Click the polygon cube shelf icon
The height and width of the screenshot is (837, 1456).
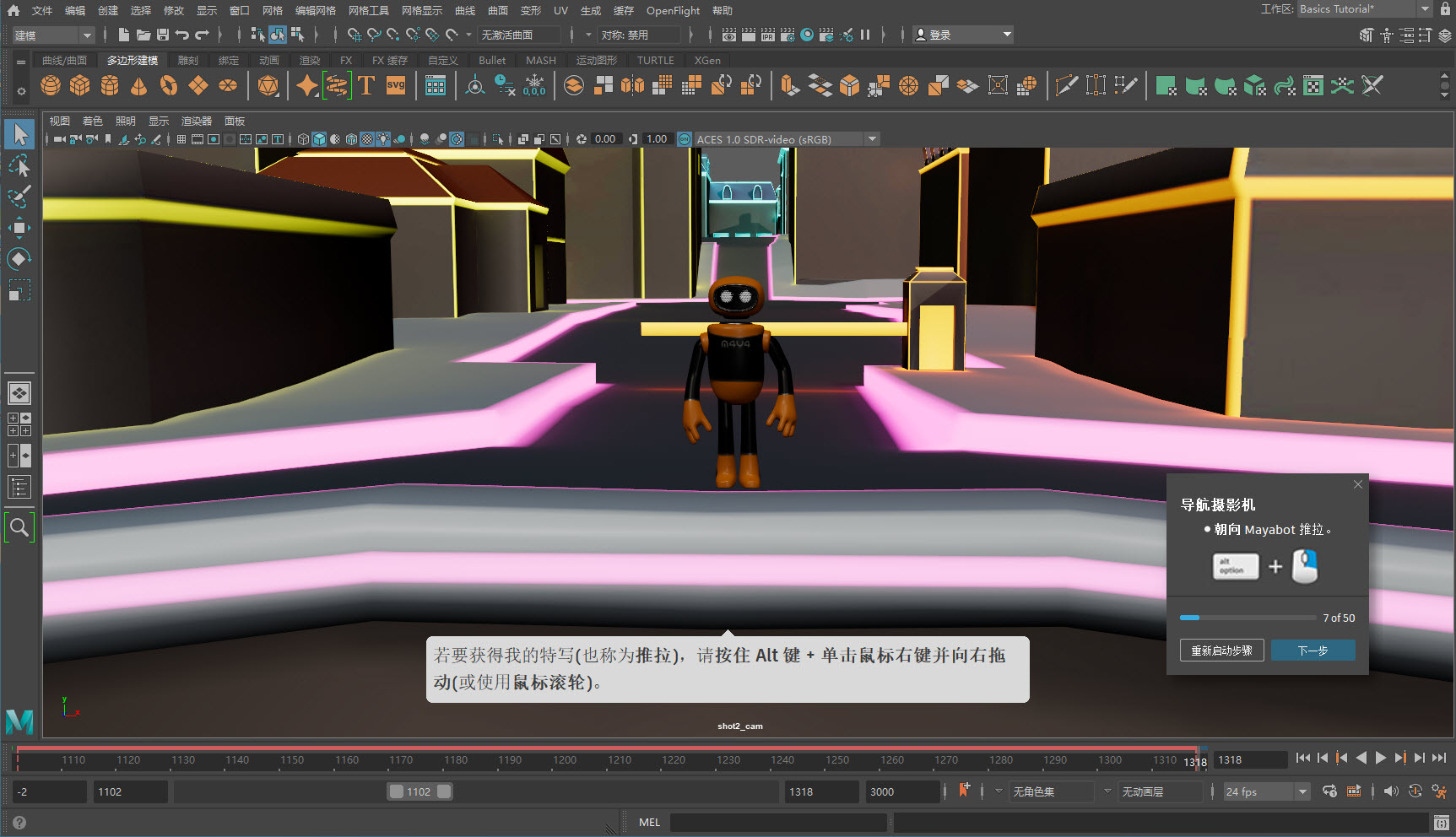click(80, 85)
